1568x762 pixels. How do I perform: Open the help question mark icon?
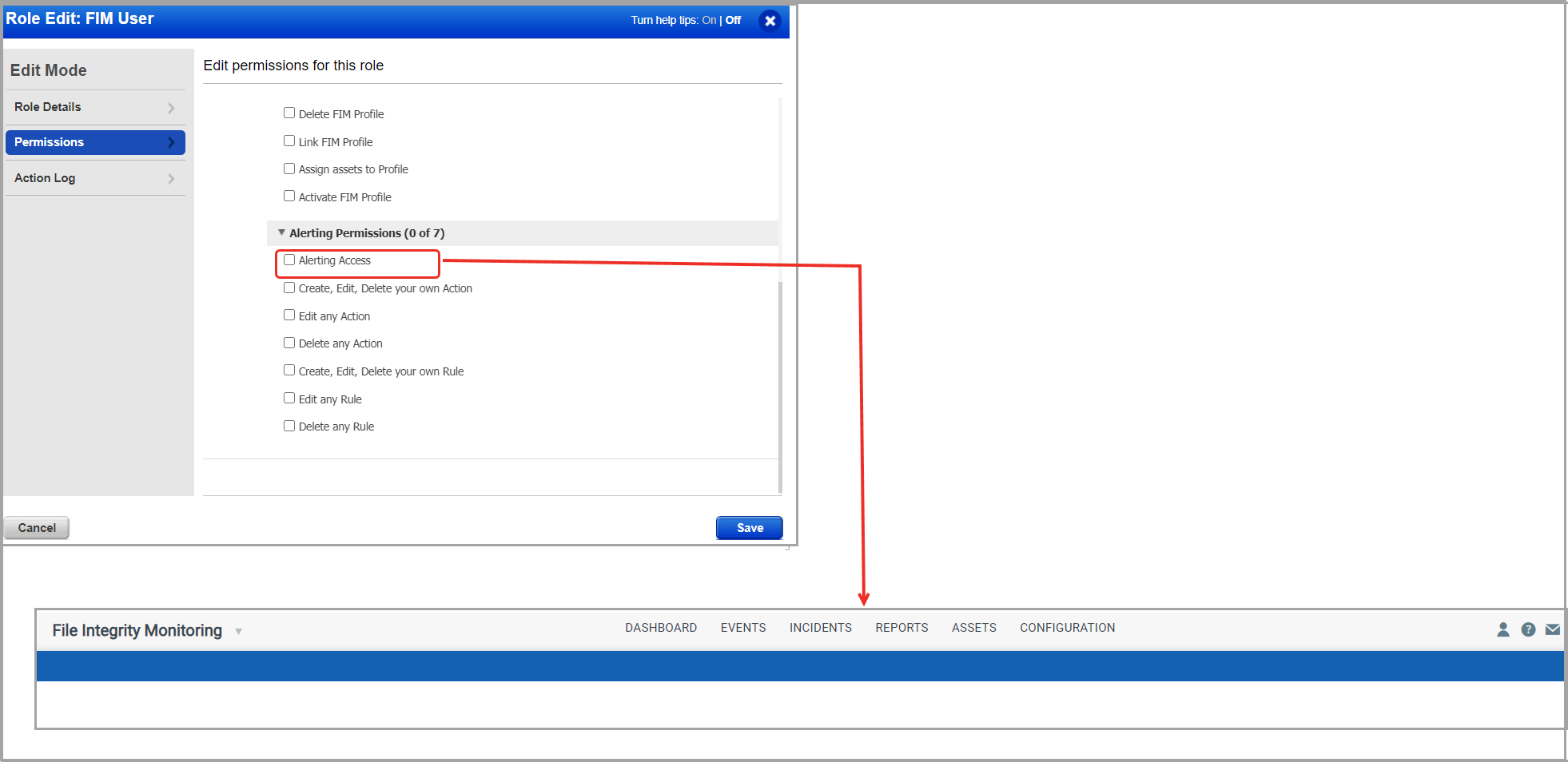(x=1528, y=629)
